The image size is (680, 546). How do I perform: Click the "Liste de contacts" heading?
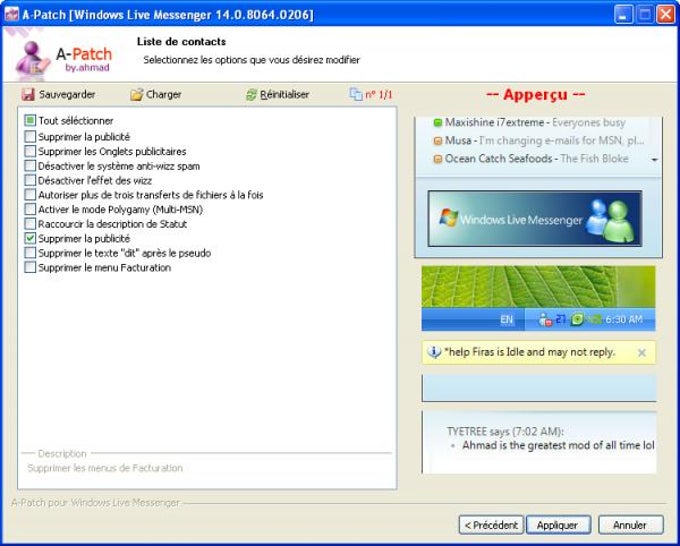181,42
